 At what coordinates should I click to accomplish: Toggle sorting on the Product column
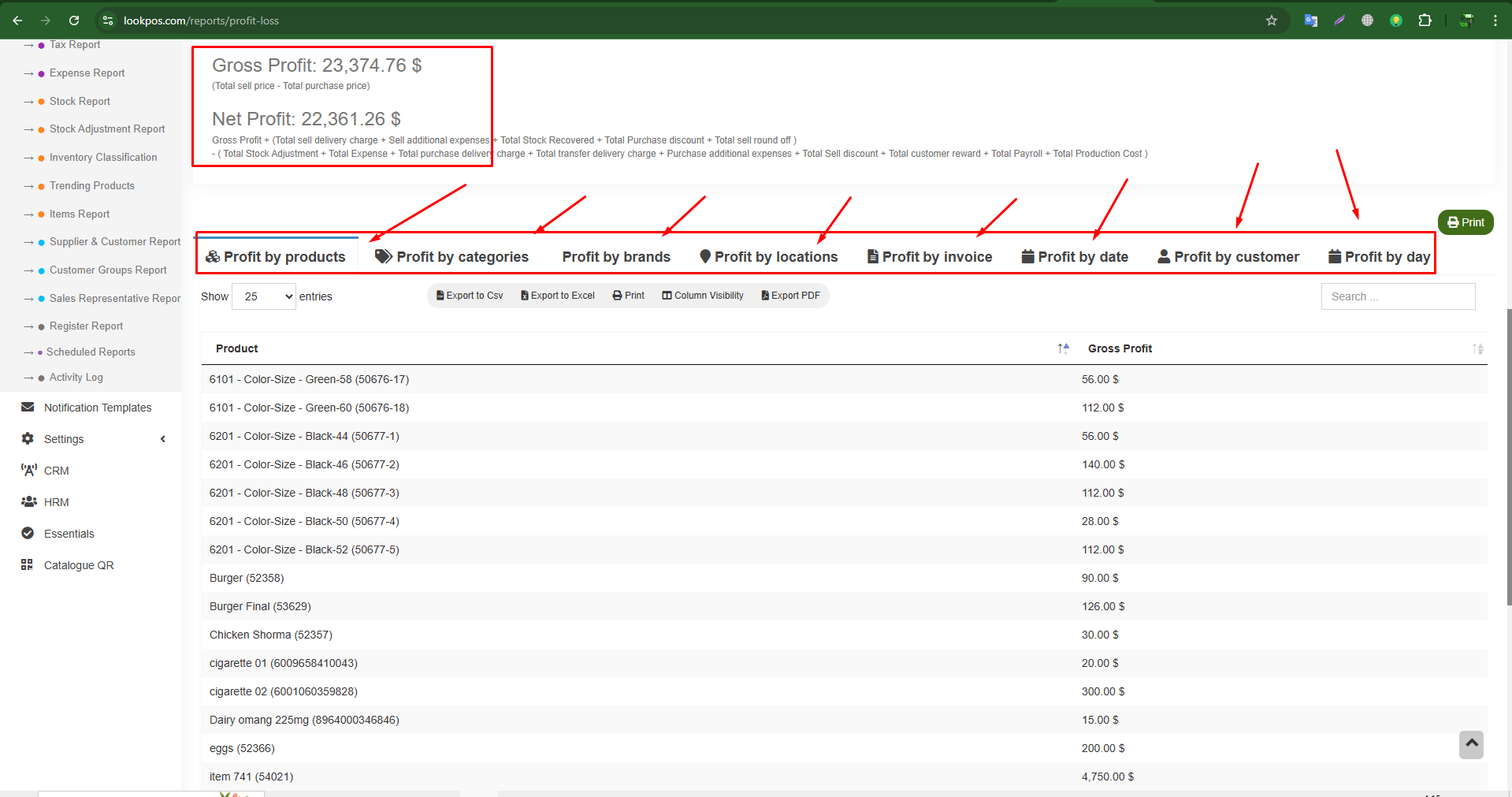(x=1063, y=348)
